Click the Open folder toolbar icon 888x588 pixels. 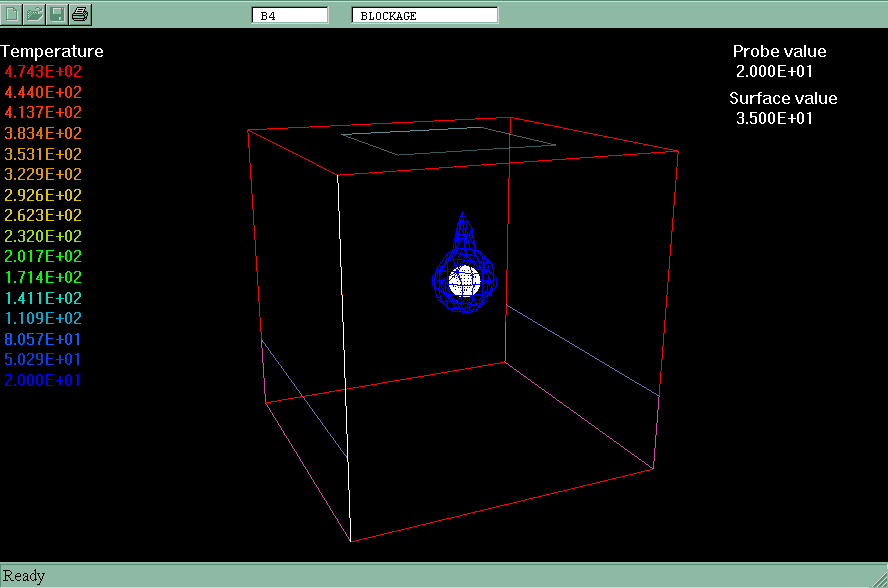[35, 14]
